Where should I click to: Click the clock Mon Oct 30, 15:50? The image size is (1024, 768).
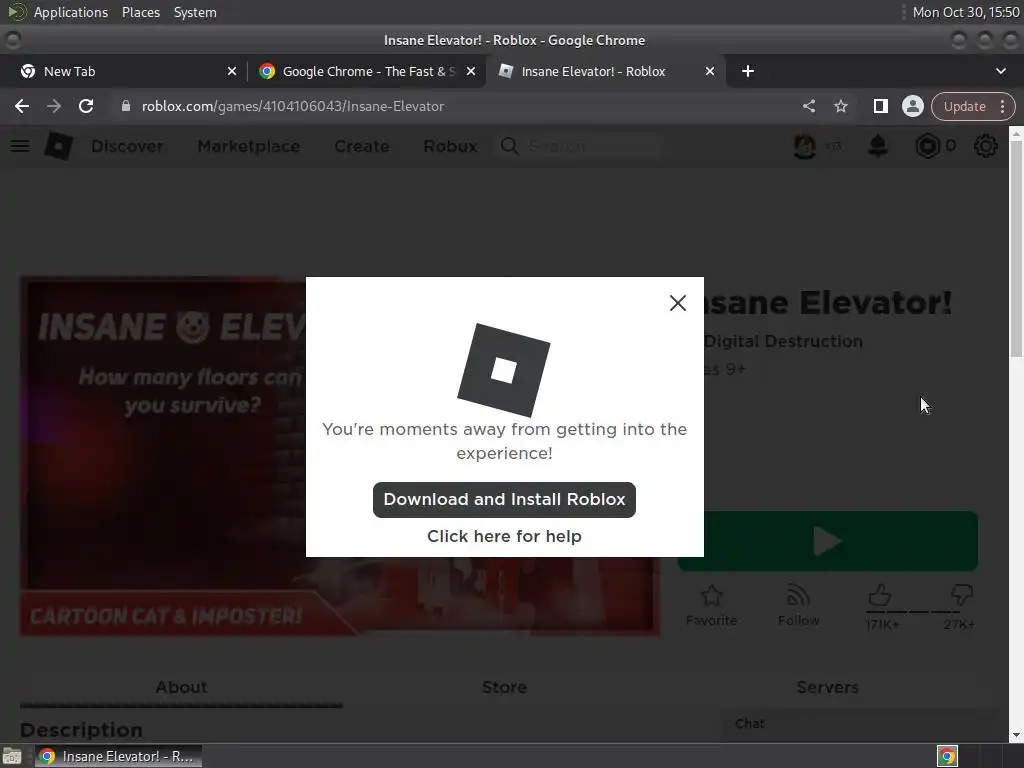tap(966, 12)
